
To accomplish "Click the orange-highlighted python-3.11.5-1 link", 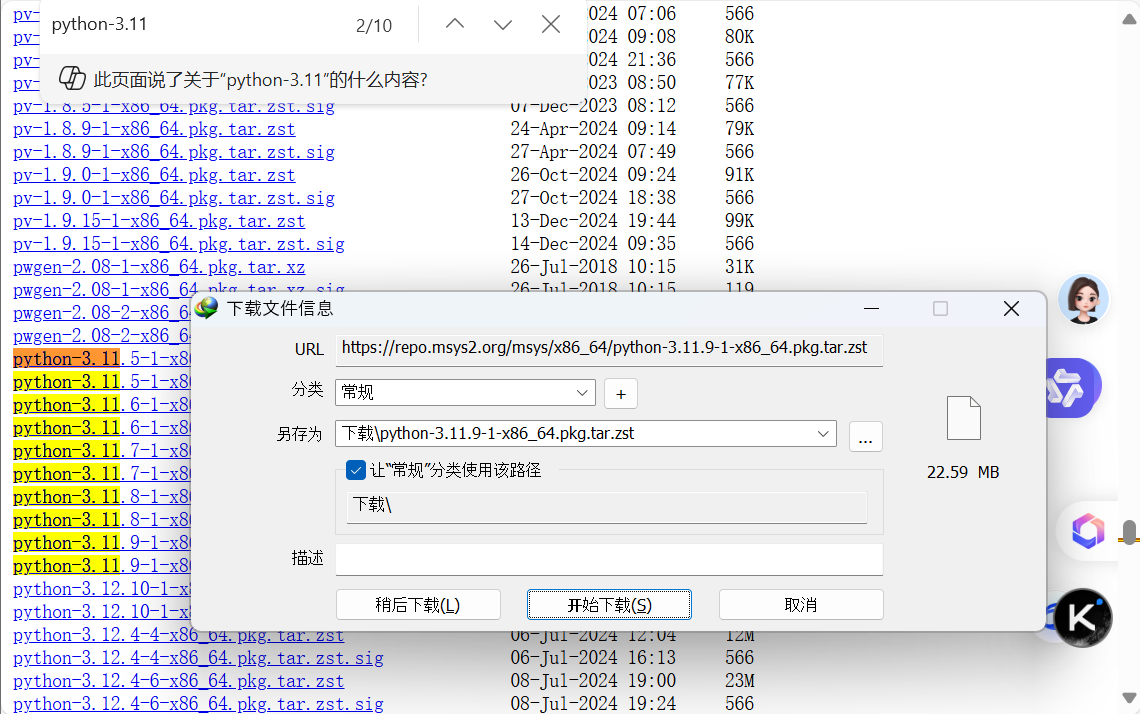I will click(102, 359).
